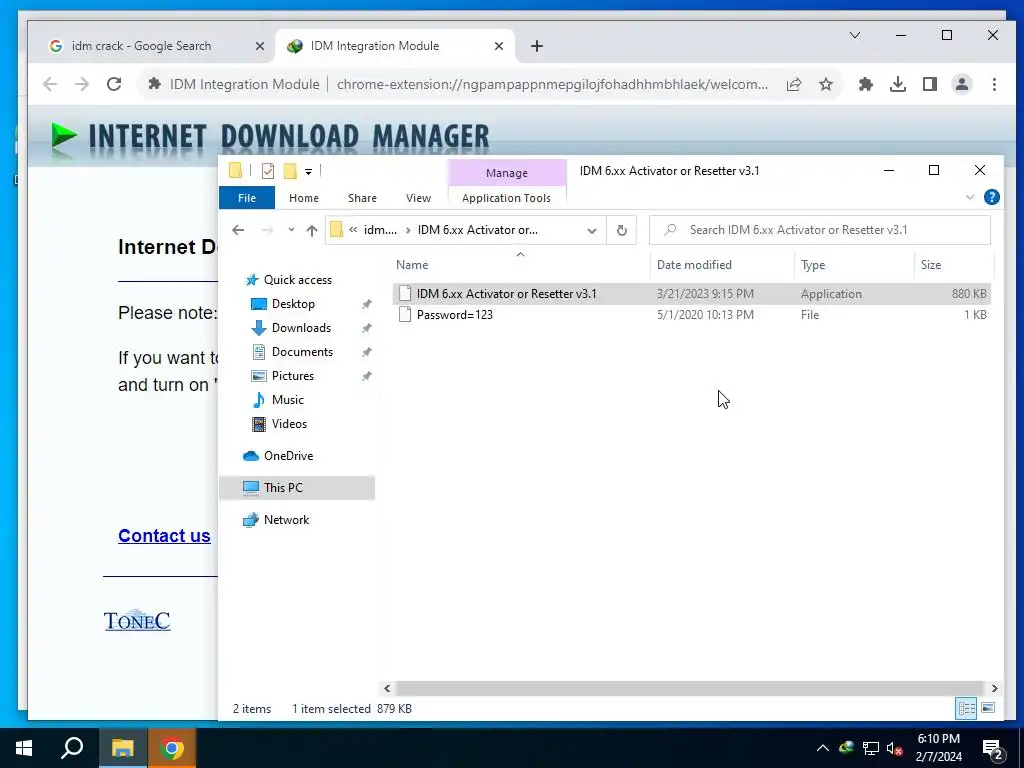Expand Customize Quick Access Toolbar dropdown
This screenshot has height=768, width=1024.
(308, 172)
